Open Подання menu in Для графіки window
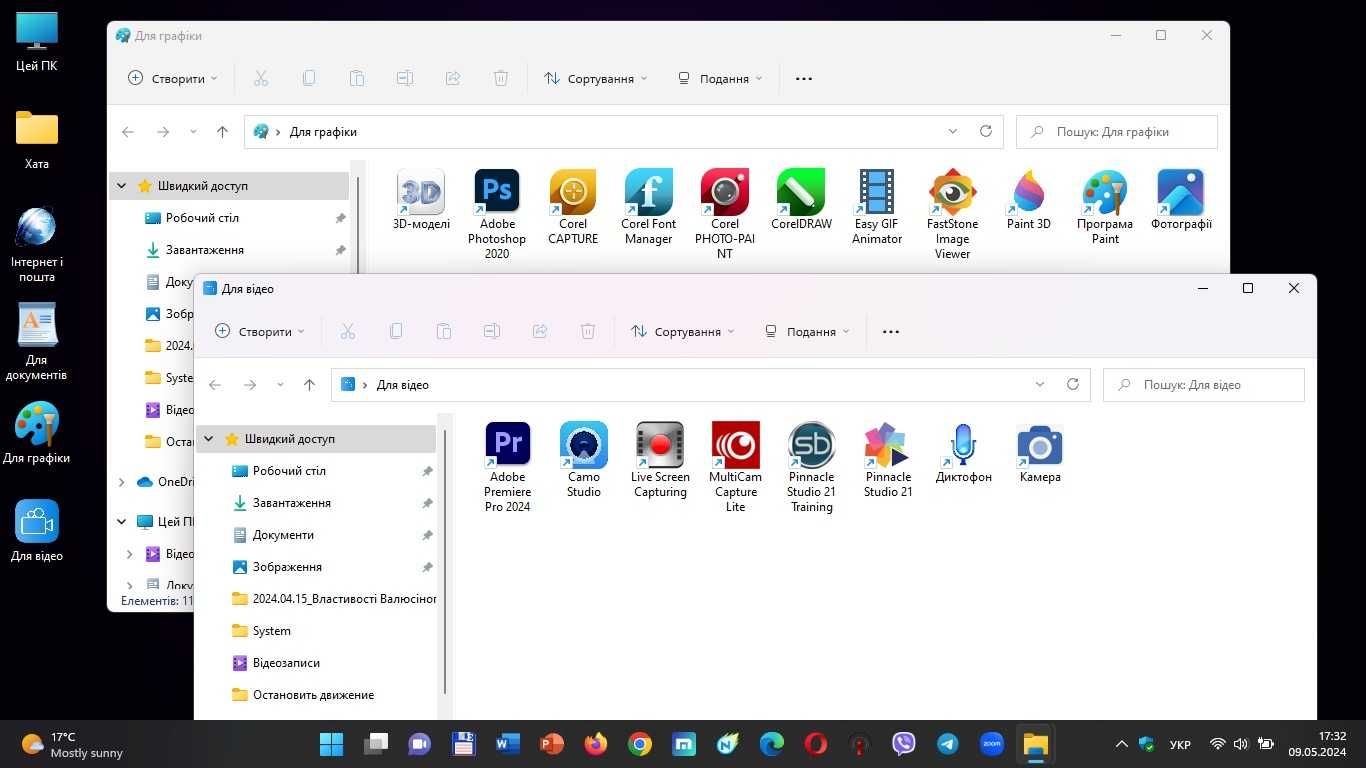 [x=720, y=78]
